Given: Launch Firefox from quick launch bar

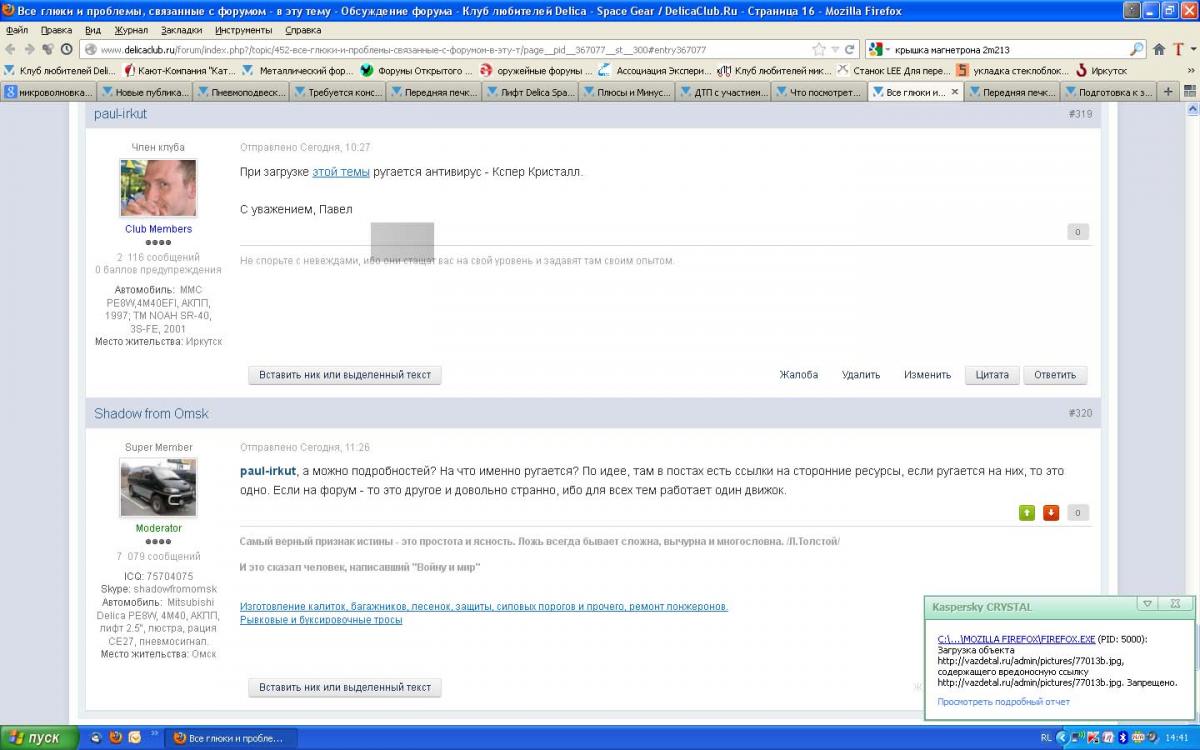Looking at the screenshot, I should point(115,738).
